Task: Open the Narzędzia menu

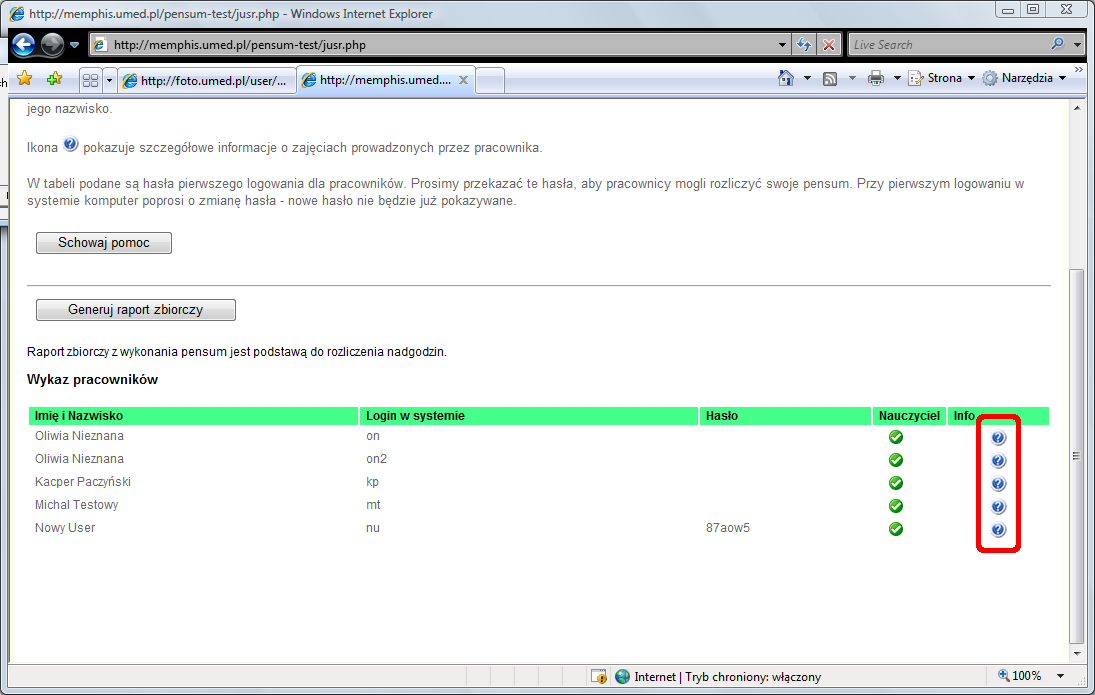Action: (x=1024, y=78)
